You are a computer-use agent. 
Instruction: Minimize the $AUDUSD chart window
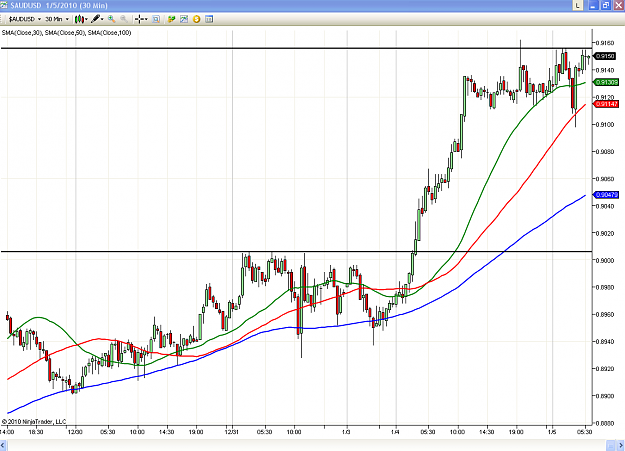click(x=593, y=5)
